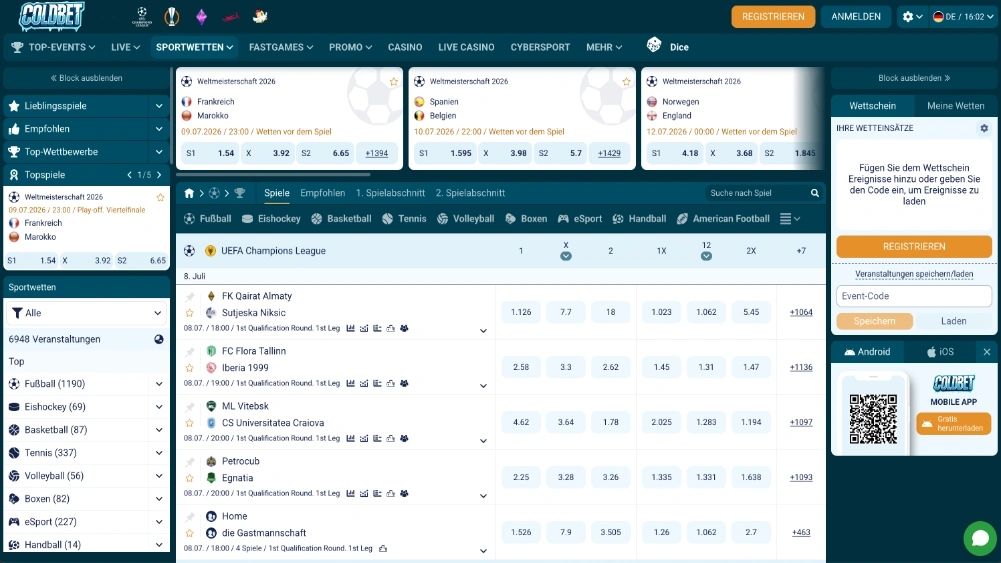Click Veranstaltungen speichern/laden link
Image resolution: width=1001 pixels, height=563 pixels.
[914, 274]
